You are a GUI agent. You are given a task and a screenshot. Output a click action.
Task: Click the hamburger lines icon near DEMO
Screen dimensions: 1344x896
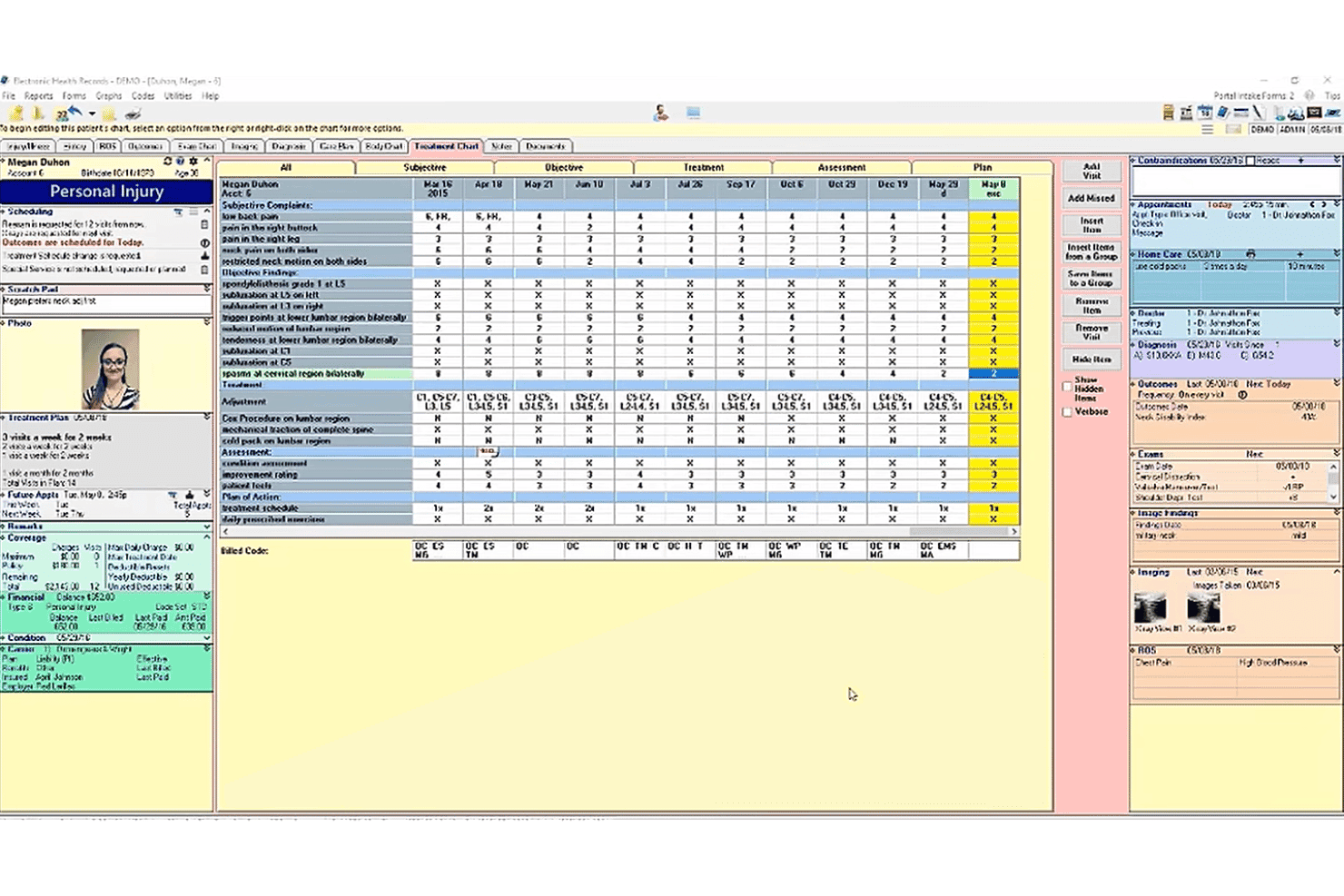pos(1207,130)
